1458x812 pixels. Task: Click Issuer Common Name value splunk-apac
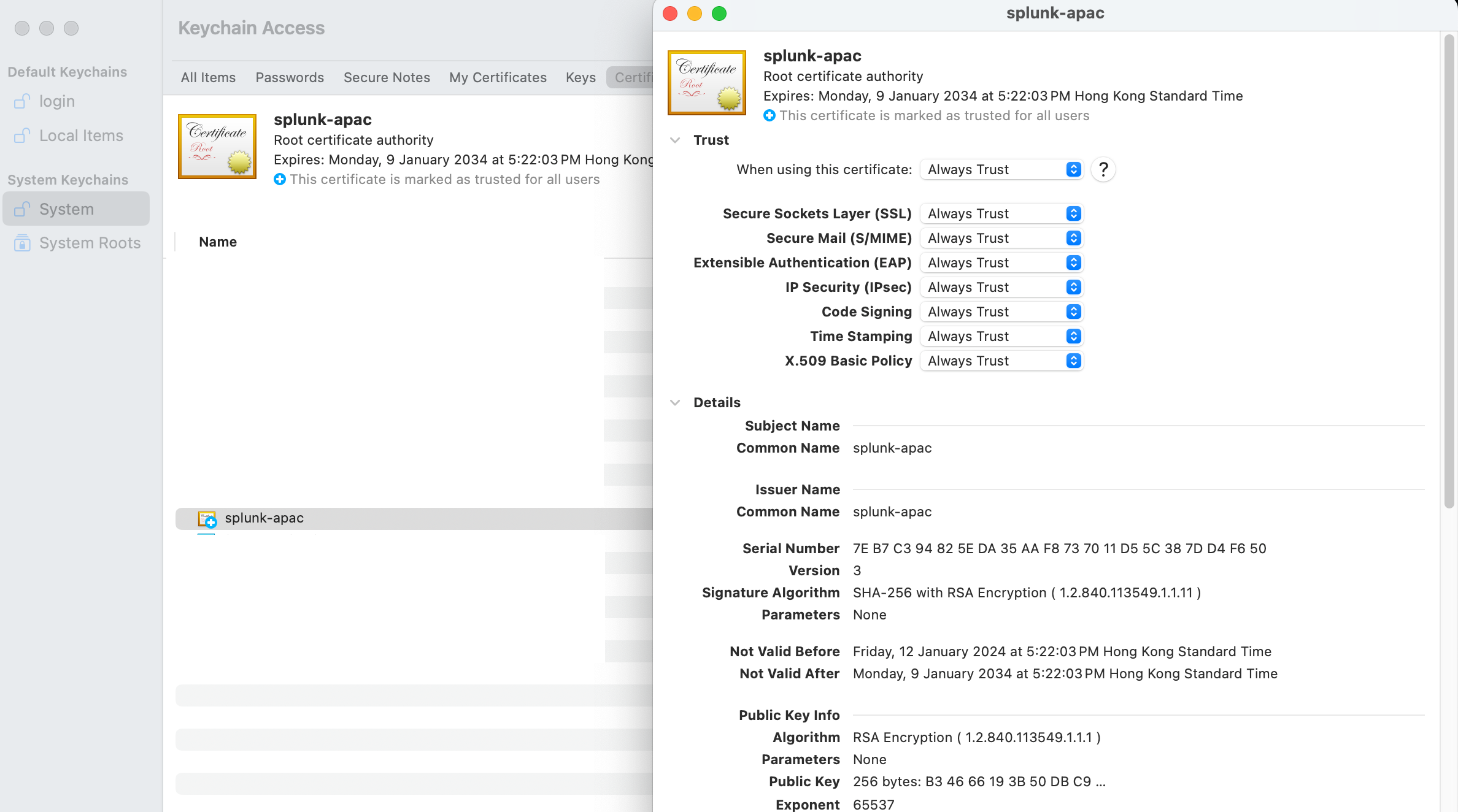[x=892, y=511]
